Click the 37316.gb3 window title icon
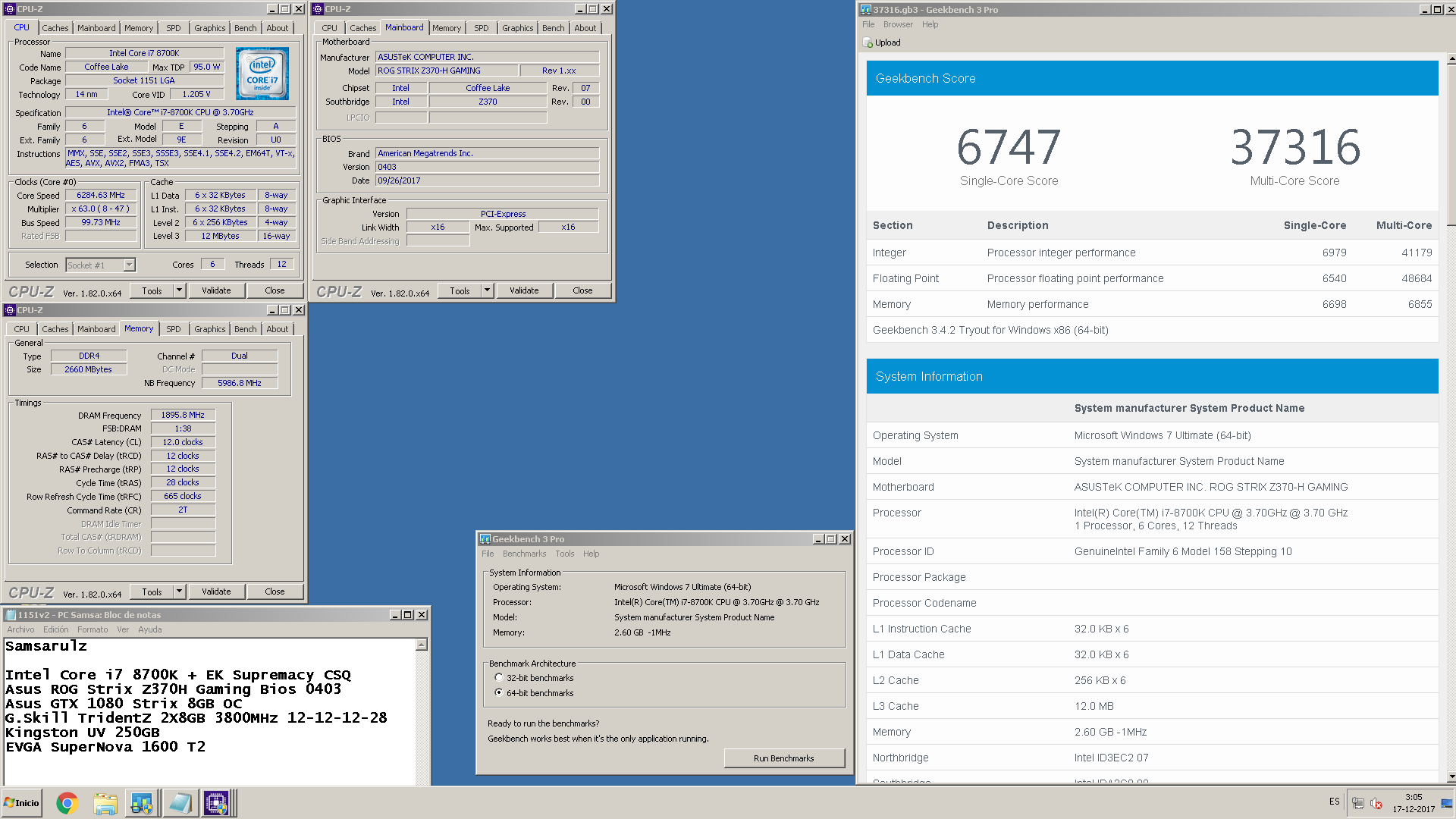Viewport: 1456px width, 819px height. (866, 10)
